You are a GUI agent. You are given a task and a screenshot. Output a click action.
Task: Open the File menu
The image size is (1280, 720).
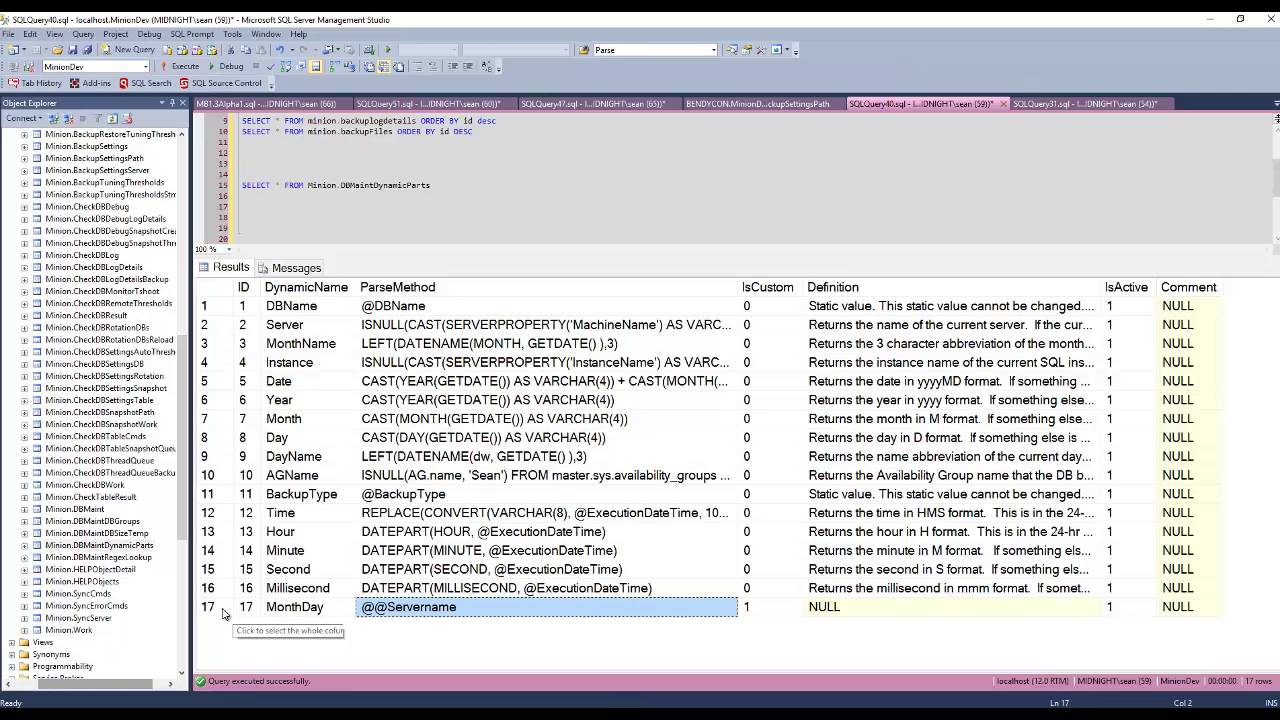pos(8,34)
